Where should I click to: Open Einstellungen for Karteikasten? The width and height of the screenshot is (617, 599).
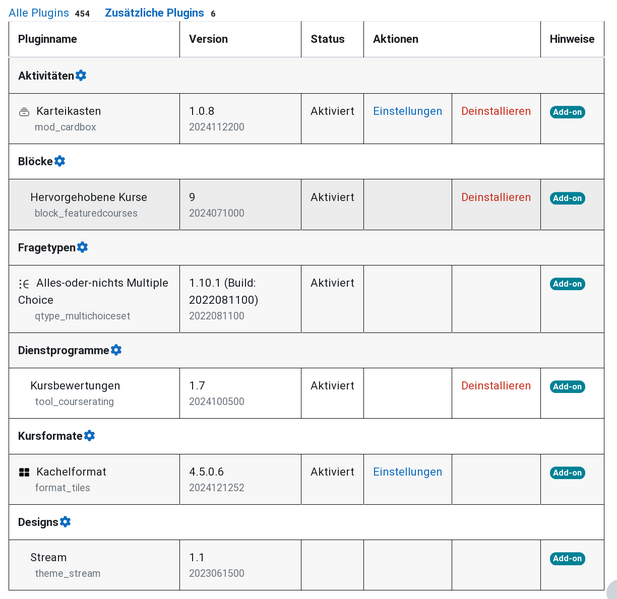(x=407, y=111)
